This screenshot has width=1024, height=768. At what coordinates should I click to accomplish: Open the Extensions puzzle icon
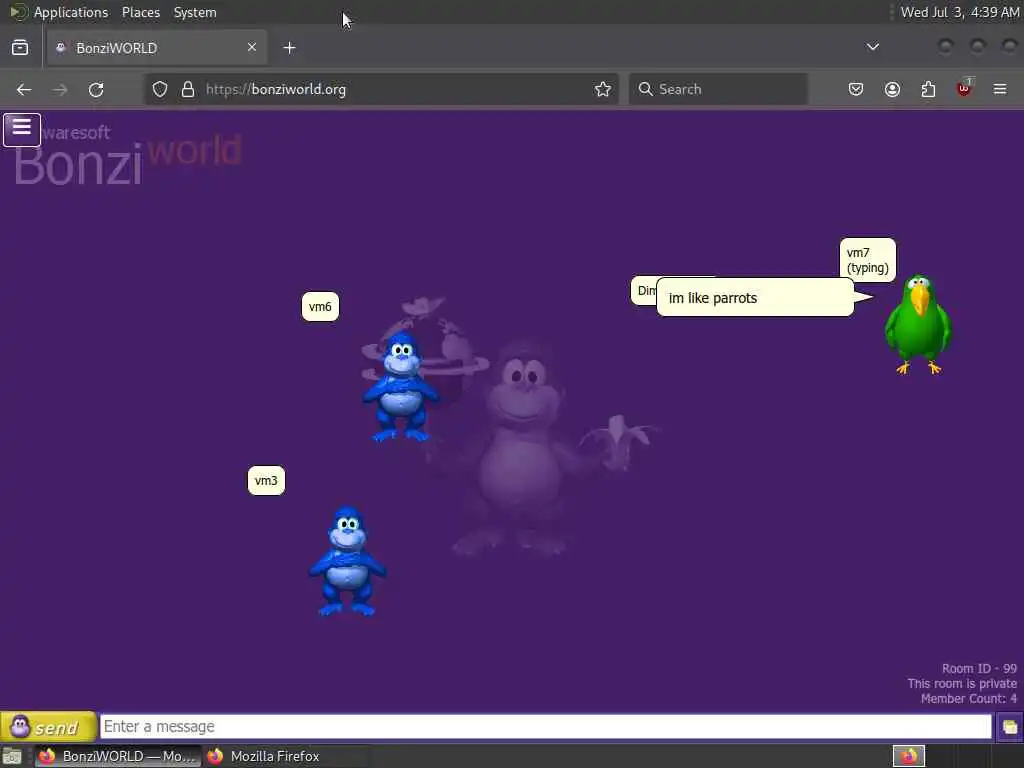928,89
